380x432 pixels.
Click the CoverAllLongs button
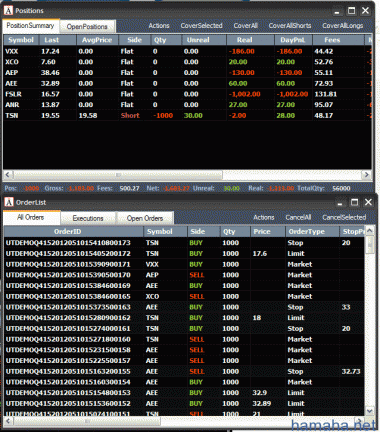343,26
